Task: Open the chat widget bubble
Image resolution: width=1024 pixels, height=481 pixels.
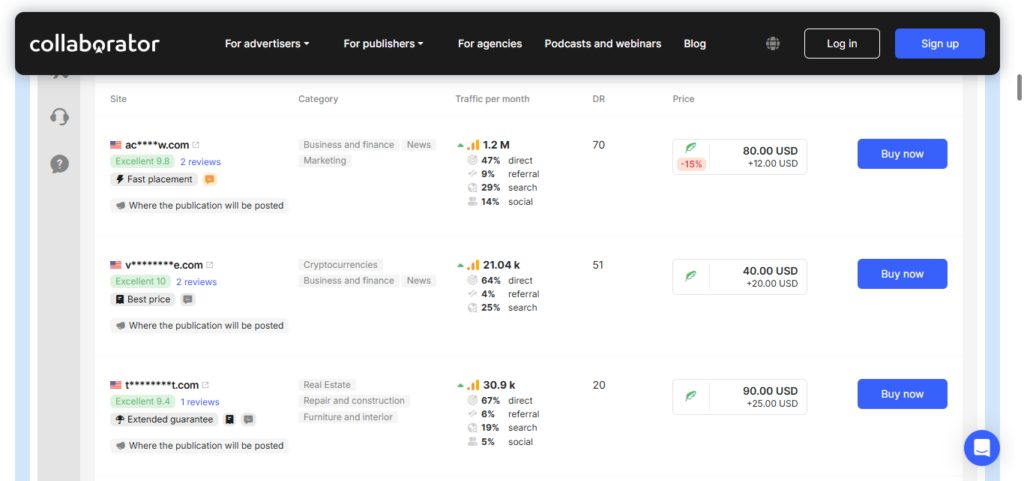Action: pos(981,447)
